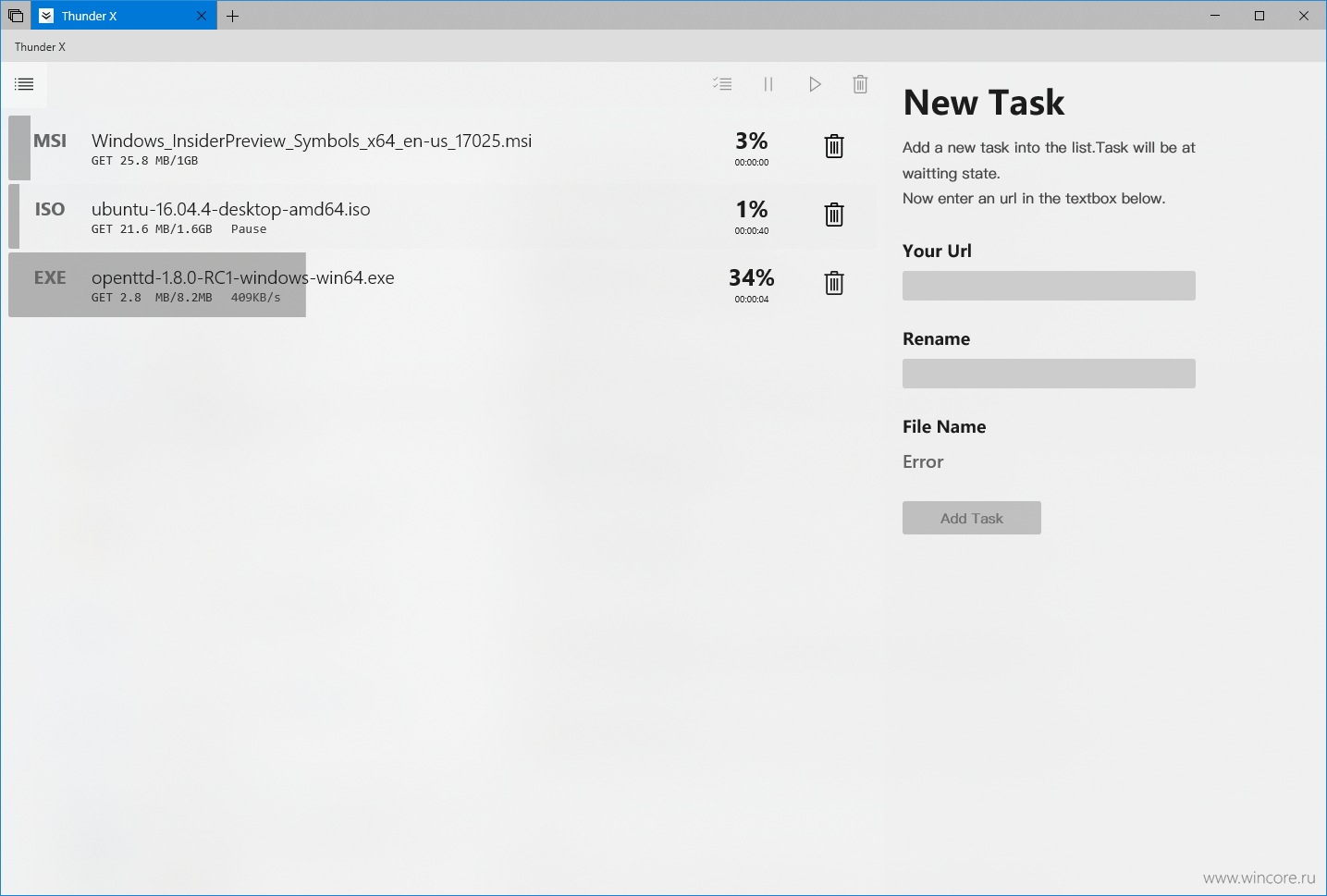Click the New Task heading
Image resolution: width=1327 pixels, height=896 pixels.
pos(984,102)
